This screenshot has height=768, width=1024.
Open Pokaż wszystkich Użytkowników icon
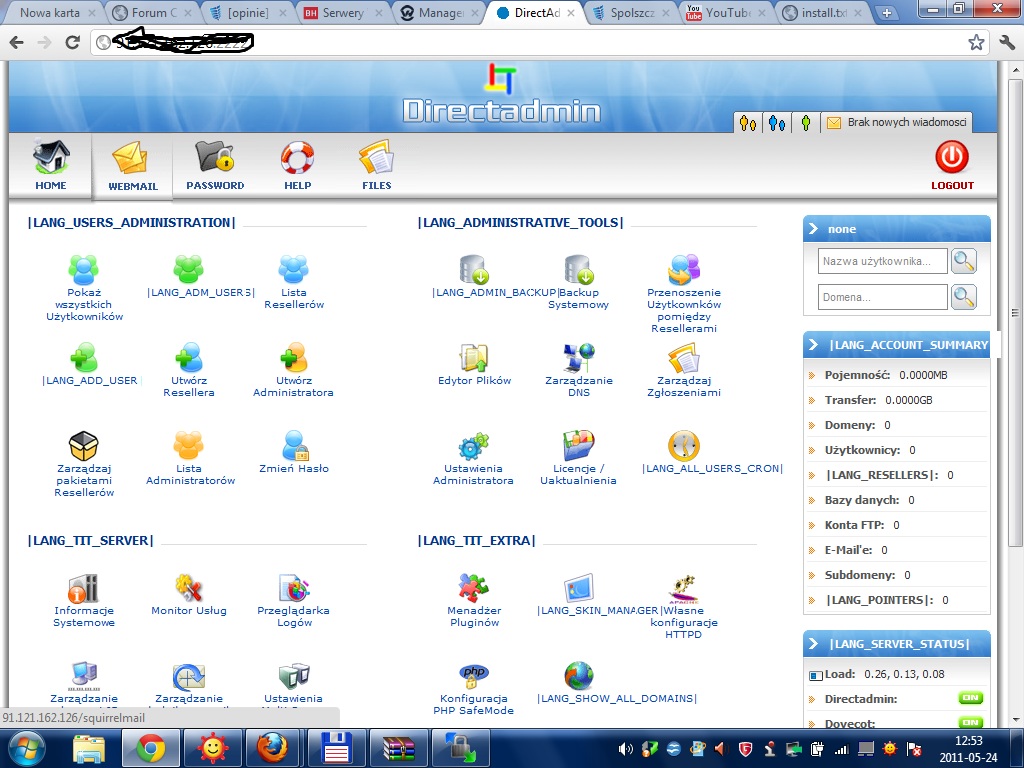point(84,269)
